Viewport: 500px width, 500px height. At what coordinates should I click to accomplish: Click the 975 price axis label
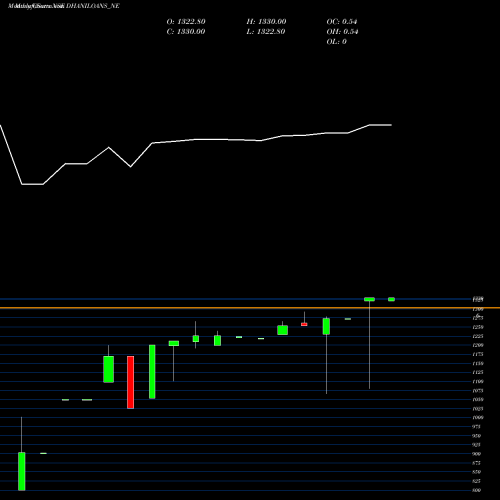[477, 427]
